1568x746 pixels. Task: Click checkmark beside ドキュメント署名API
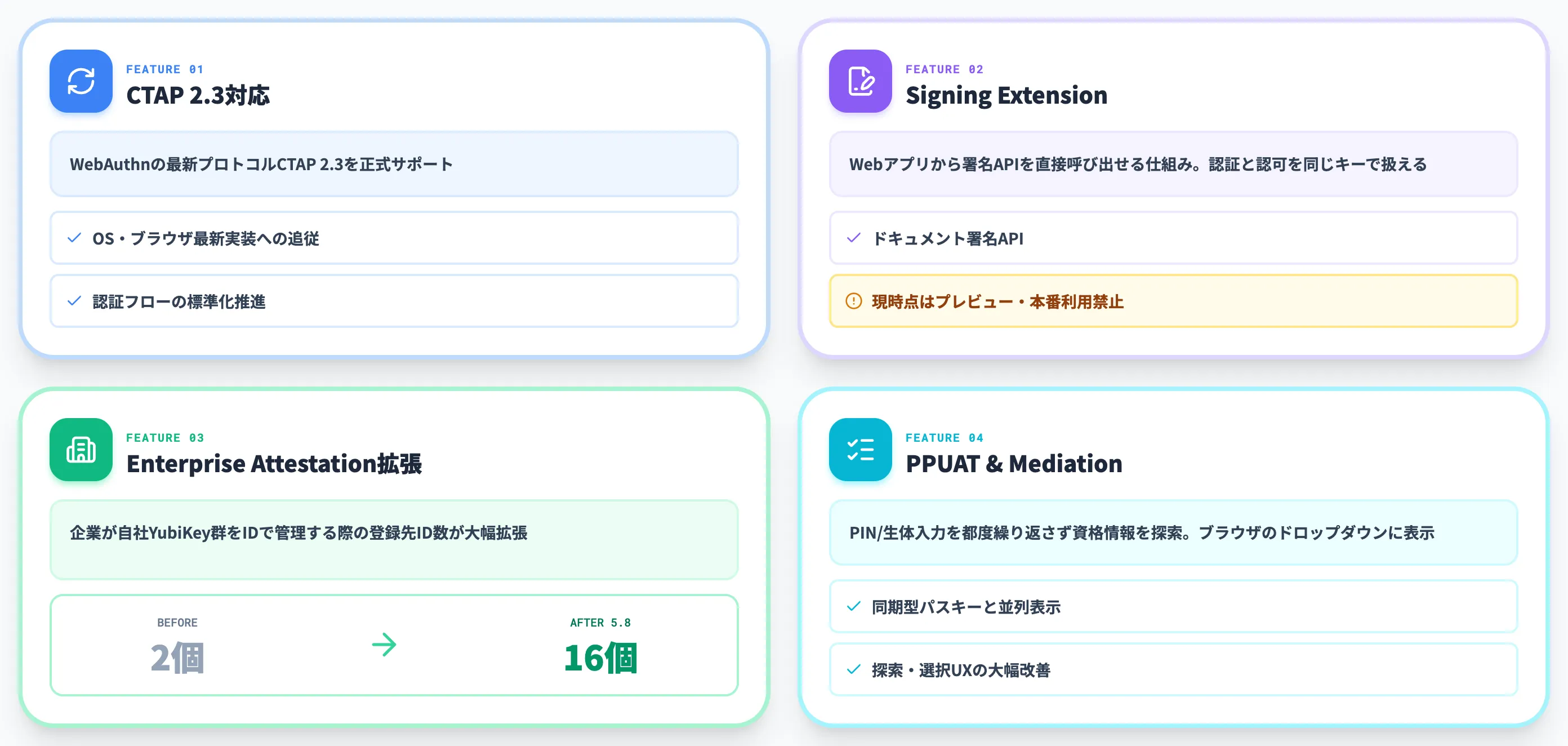coord(853,238)
